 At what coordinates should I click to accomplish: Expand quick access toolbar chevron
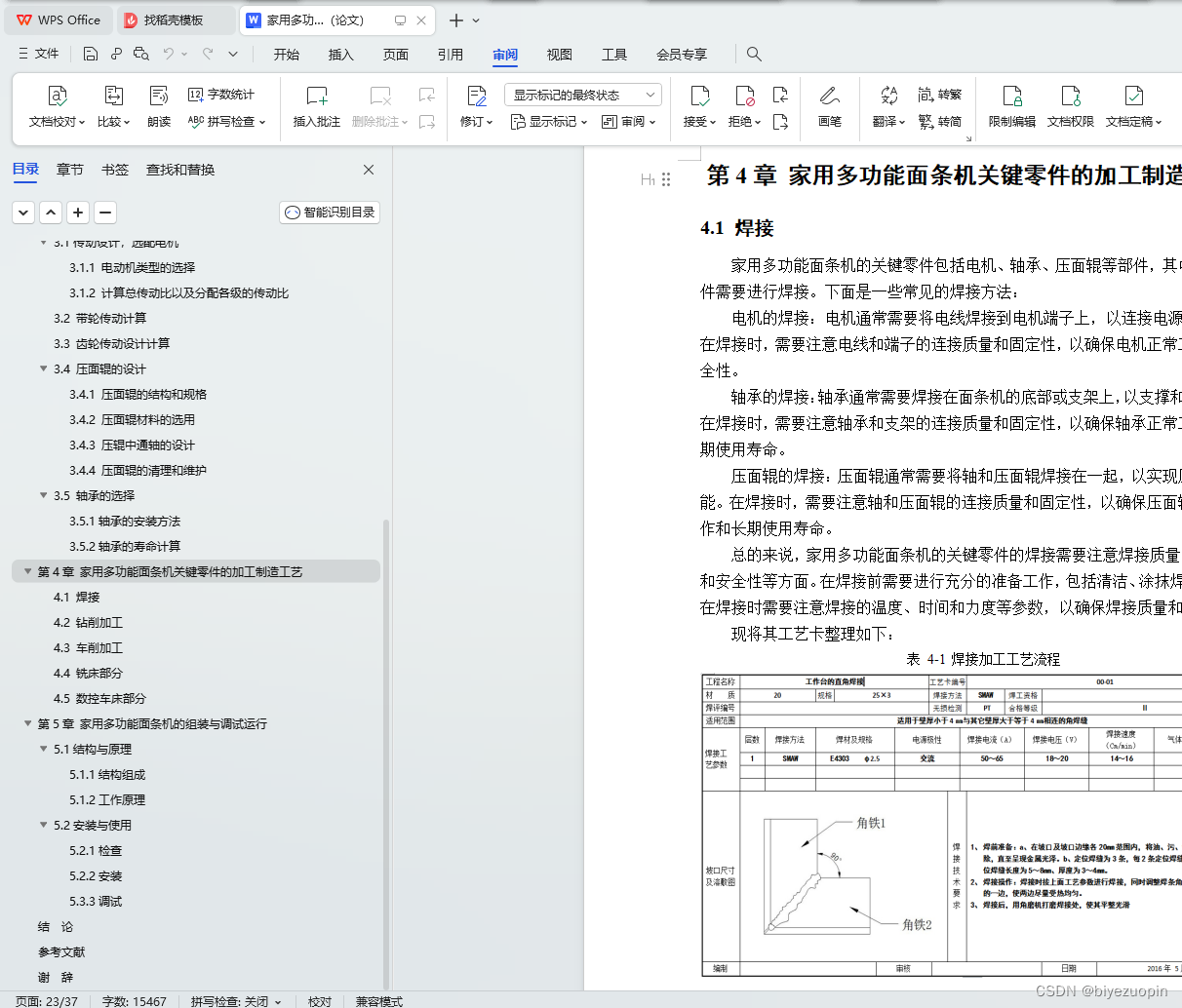click(x=233, y=54)
